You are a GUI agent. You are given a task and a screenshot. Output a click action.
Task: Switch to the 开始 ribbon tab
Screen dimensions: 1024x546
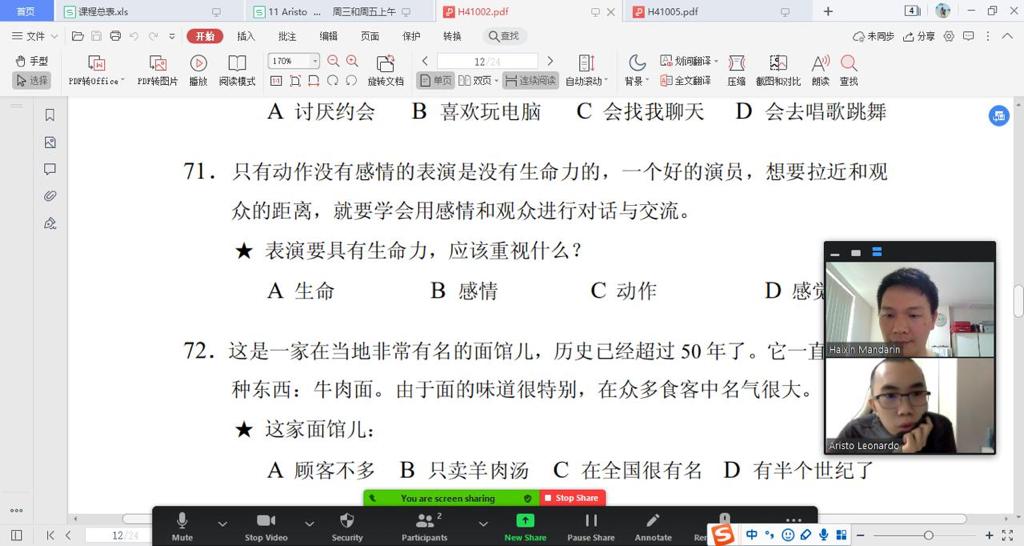pyautogui.click(x=205, y=36)
